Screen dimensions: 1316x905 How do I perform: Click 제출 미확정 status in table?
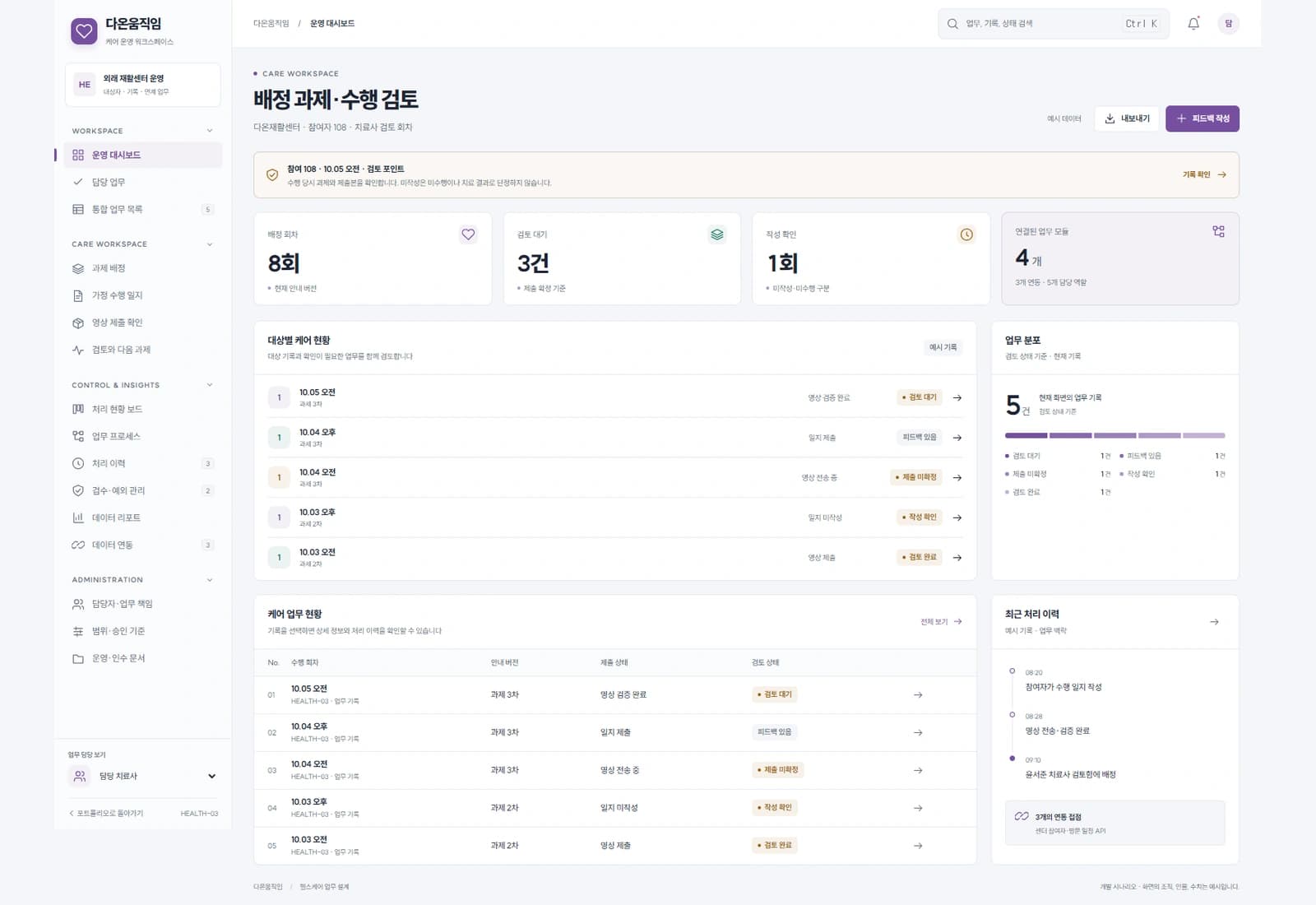(777, 770)
